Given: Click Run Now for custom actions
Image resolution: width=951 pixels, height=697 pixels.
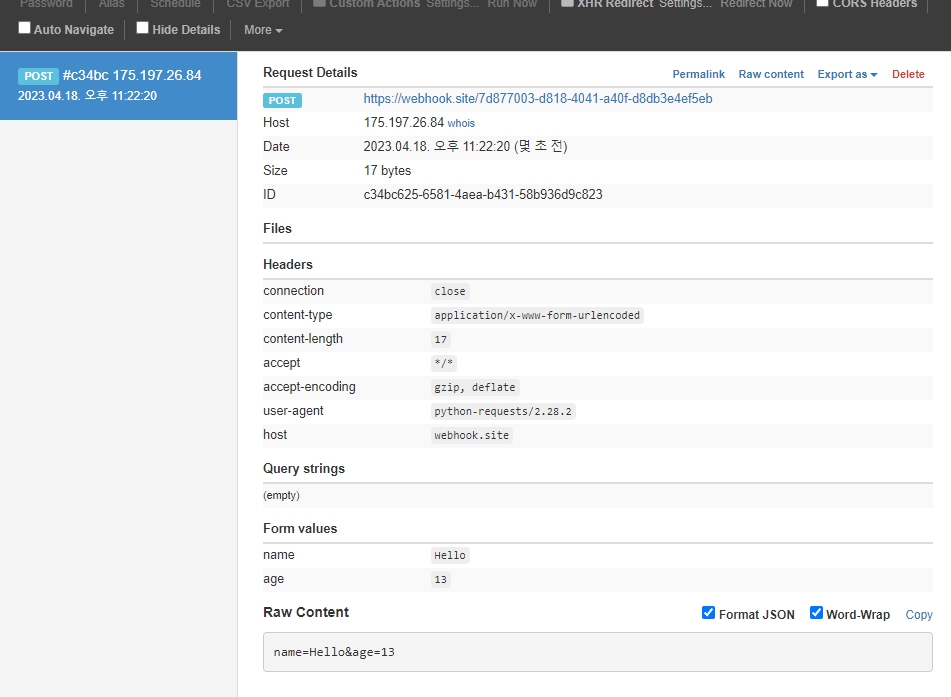Looking at the screenshot, I should 512,4.
